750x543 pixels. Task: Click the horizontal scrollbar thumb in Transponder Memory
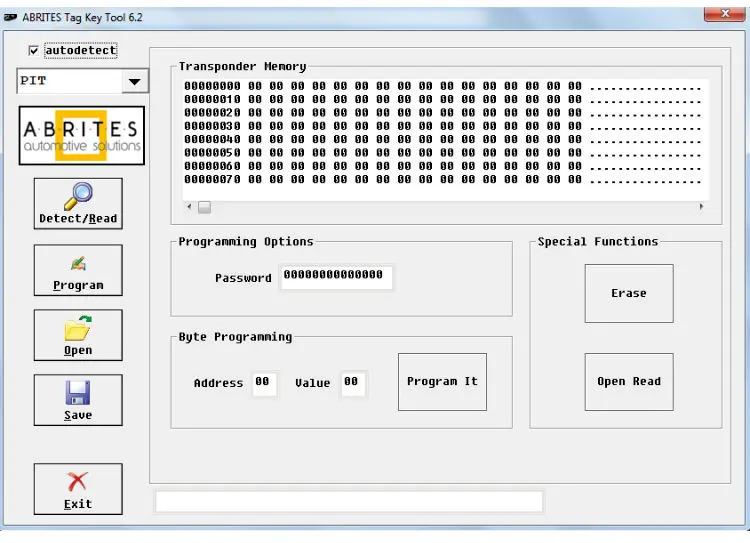(x=204, y=207)
